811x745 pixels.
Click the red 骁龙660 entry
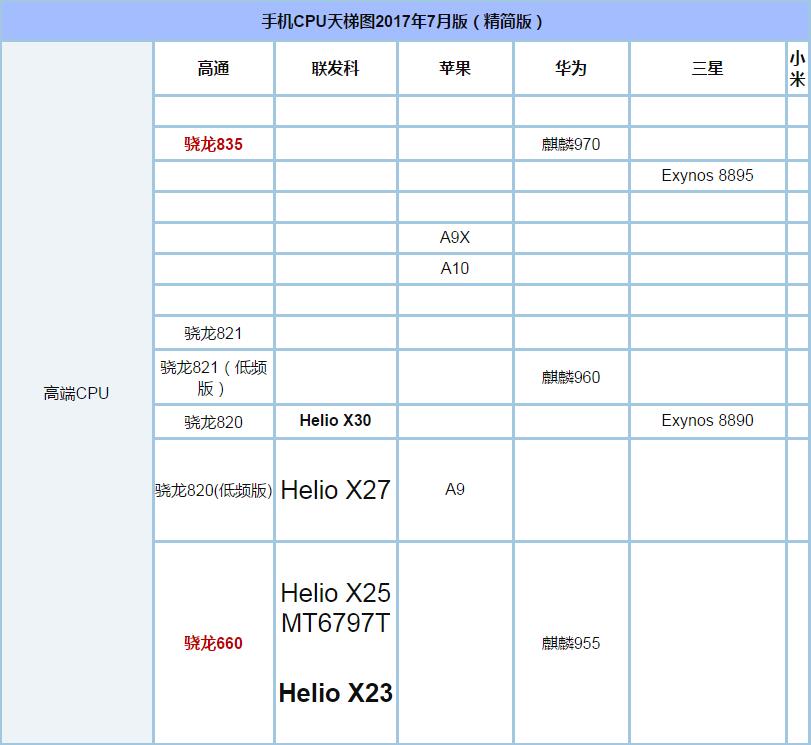click(x=212, y=643)
